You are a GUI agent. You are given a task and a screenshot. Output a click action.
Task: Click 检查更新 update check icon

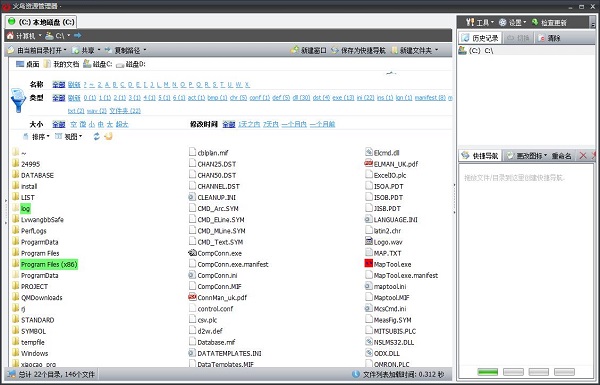click(535, 23)
